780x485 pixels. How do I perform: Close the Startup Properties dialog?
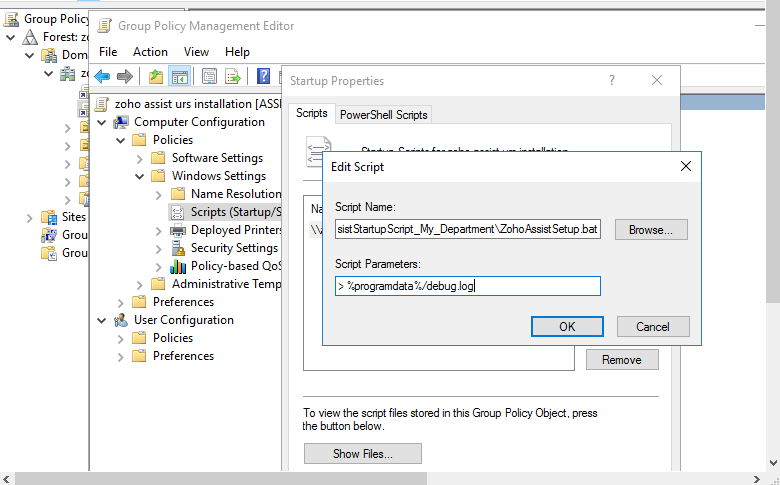(x=657, y=80)
